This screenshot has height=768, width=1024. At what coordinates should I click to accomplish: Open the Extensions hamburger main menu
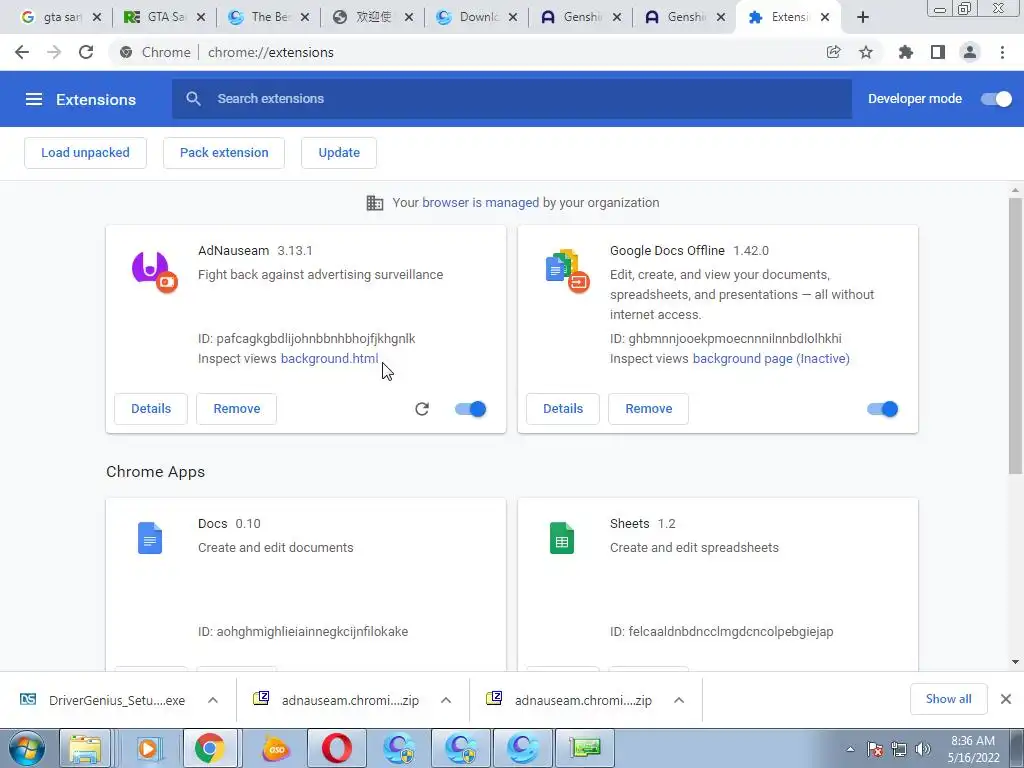pos(34,99)
